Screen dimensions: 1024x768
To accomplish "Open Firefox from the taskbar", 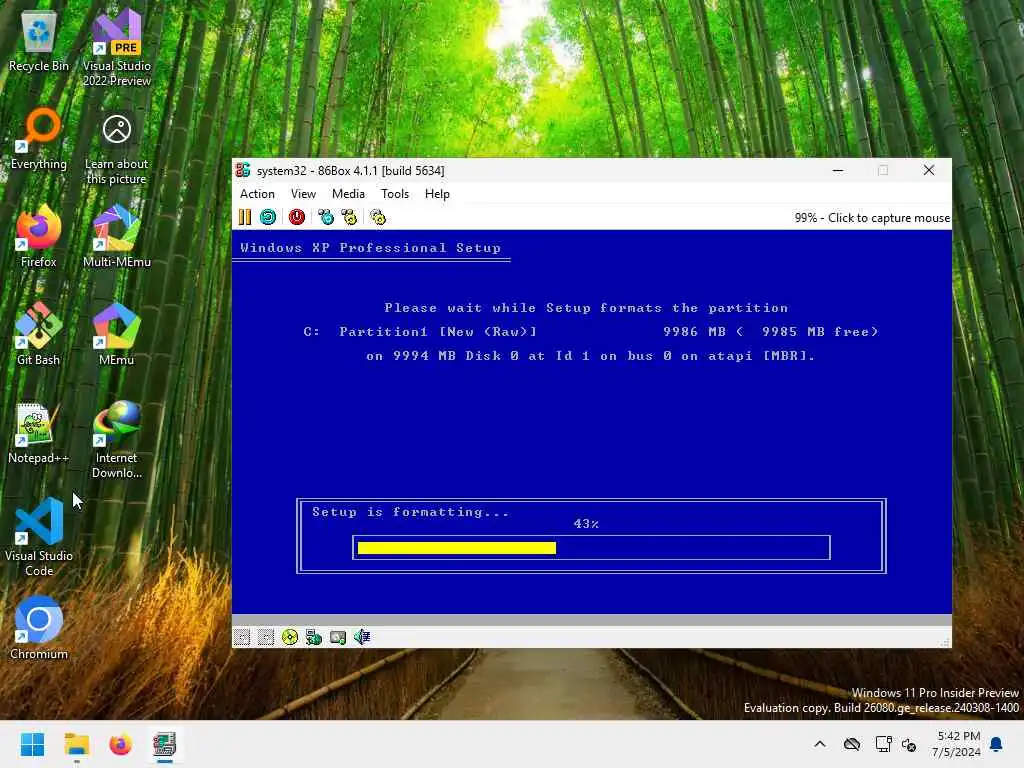I will click(120, 744).
